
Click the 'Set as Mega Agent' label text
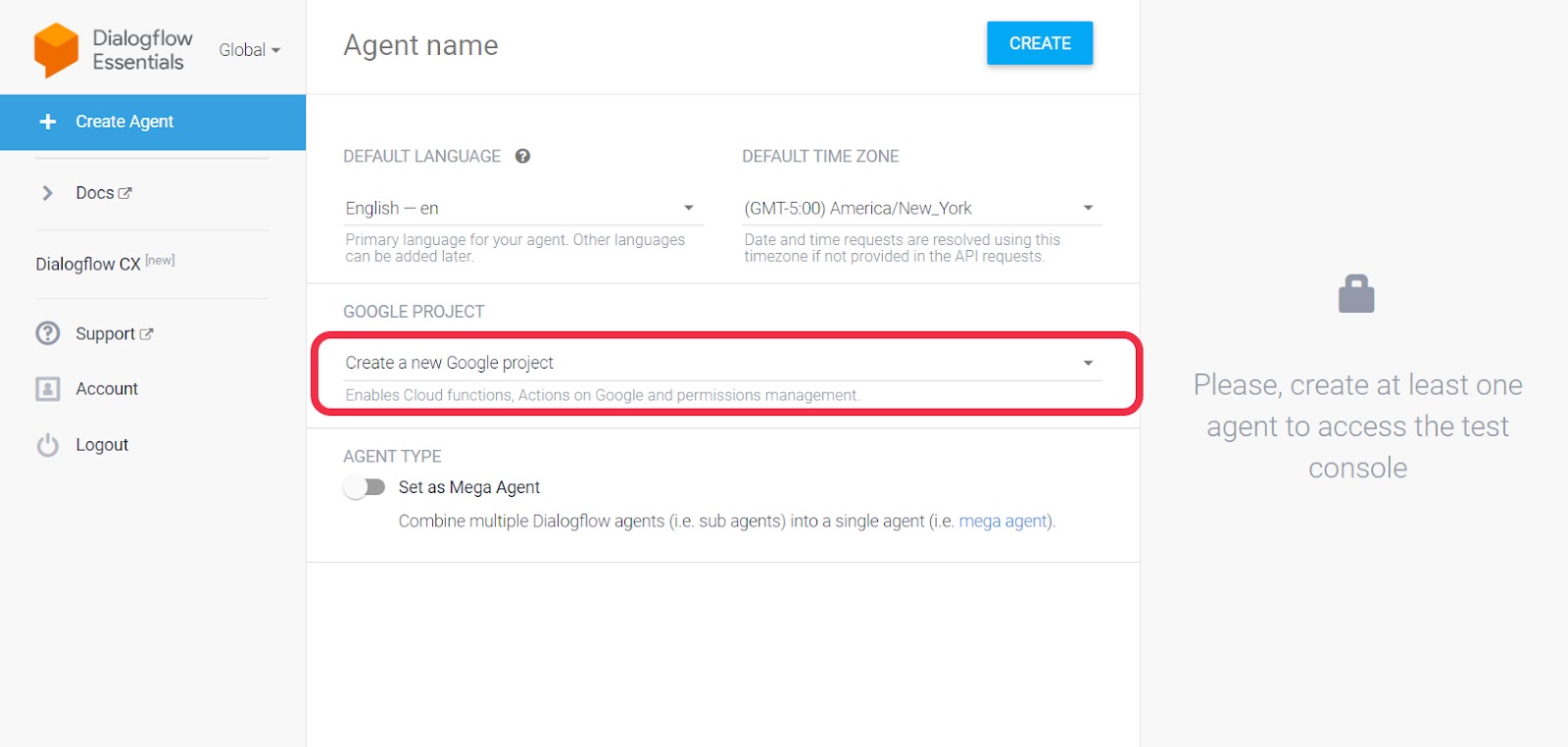tap(469, 487)
